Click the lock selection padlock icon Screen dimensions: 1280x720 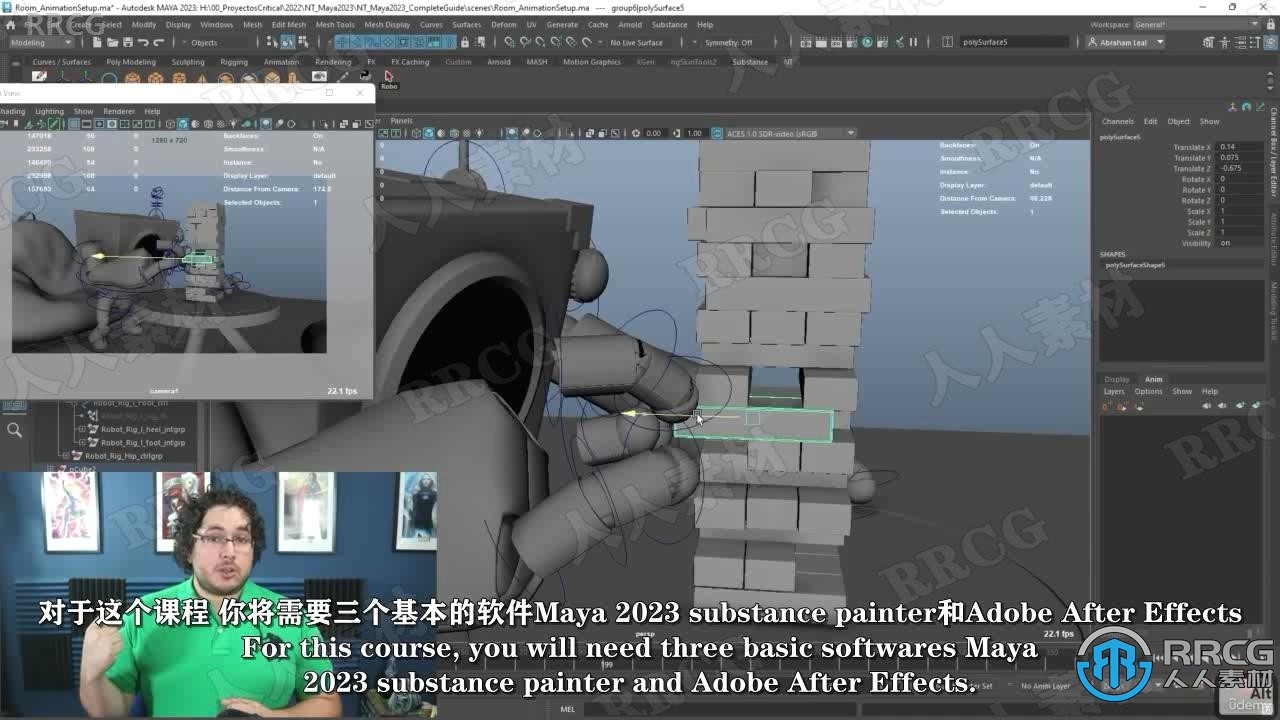[x=464, y=42]
